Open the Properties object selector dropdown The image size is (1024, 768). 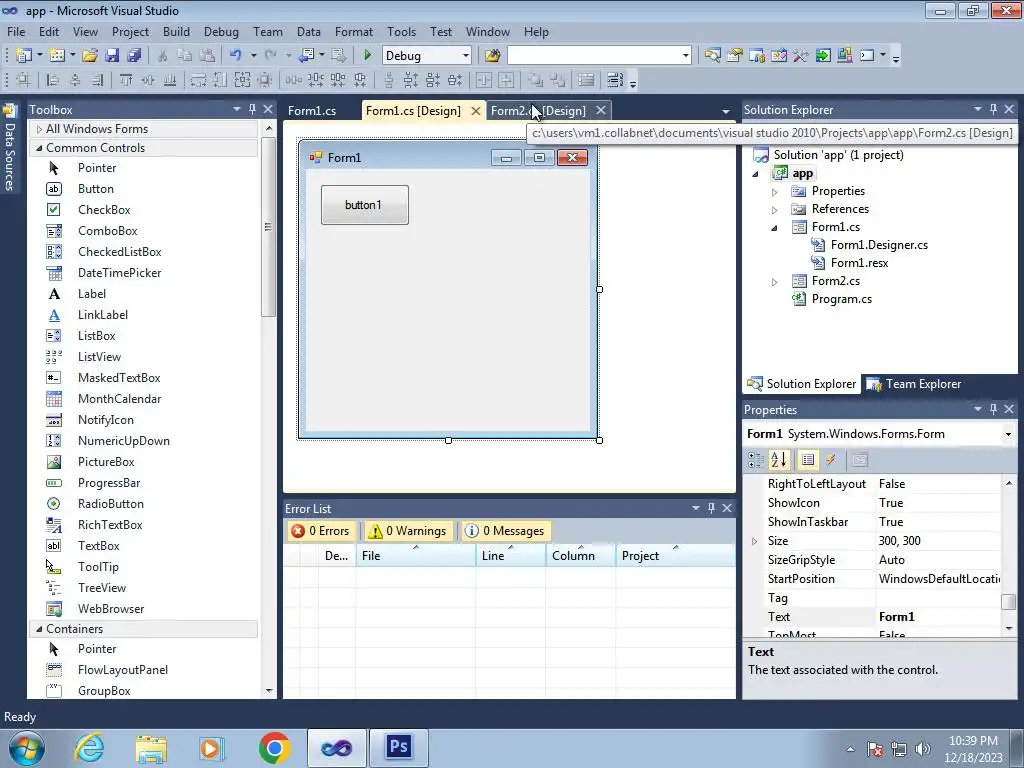click(1008, 434)
